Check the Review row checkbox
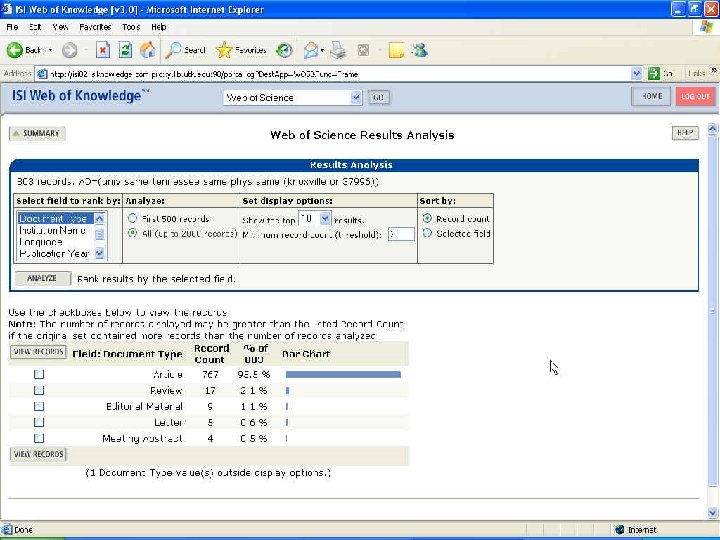The width and height of the screenshot is (720, 540). click(39, 390)
